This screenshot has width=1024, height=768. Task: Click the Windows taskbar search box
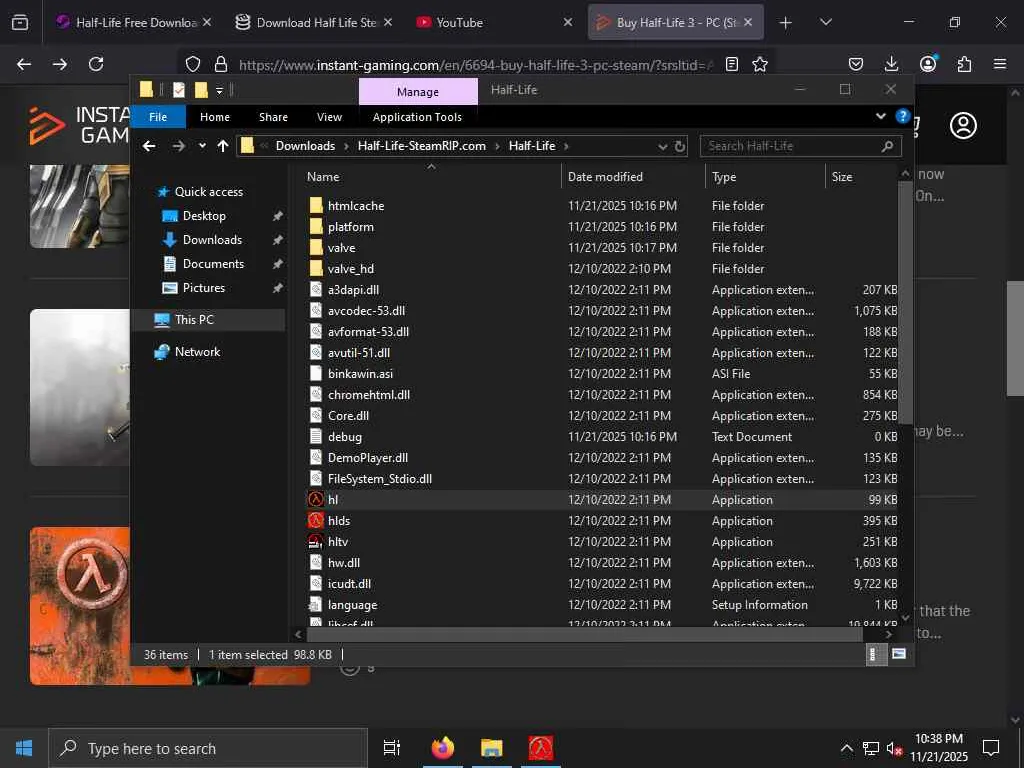[x=208, y=748]
